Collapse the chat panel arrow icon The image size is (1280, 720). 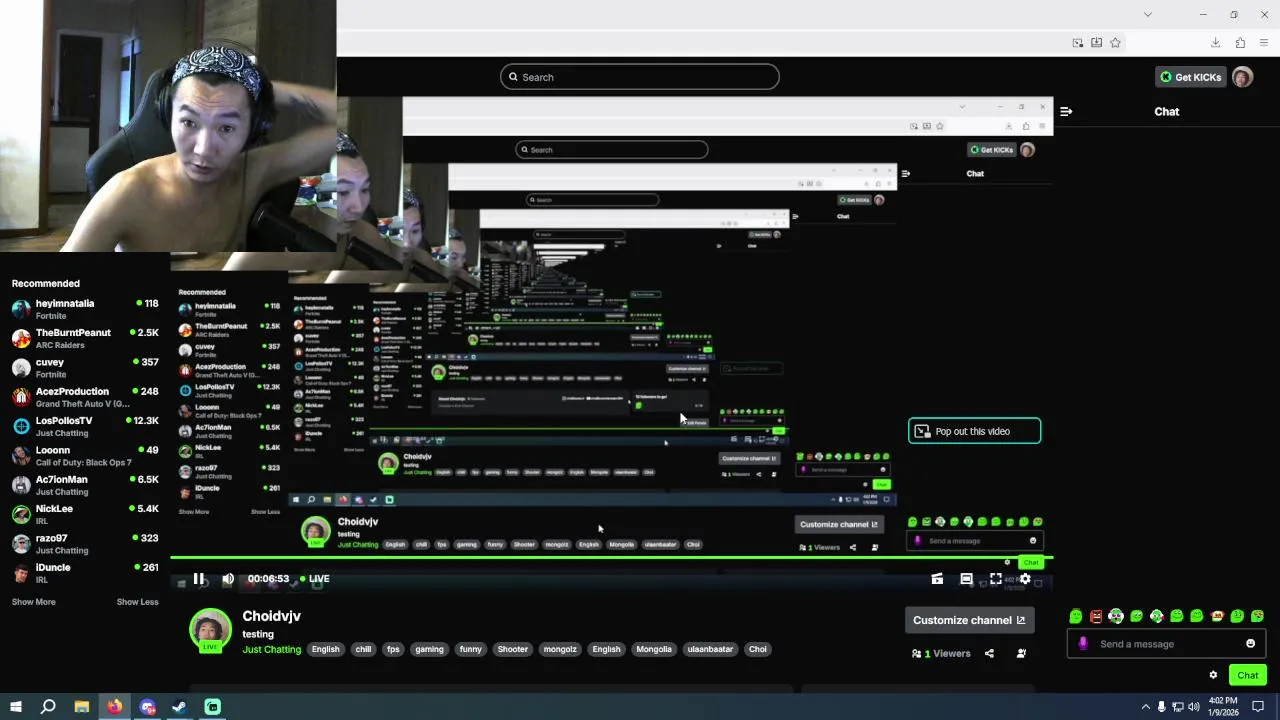[1066, 111]
